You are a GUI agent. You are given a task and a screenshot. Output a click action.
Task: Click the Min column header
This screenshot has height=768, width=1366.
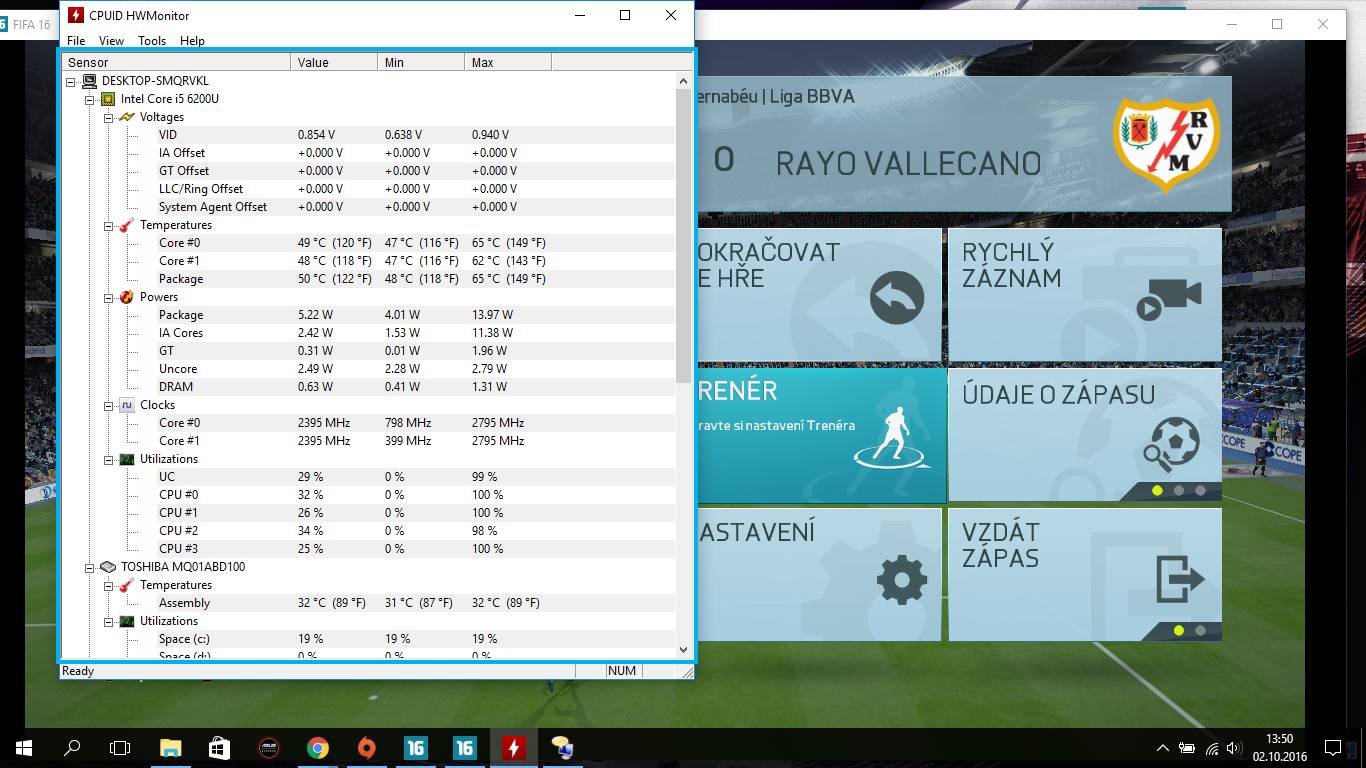[x=422, y=62]
